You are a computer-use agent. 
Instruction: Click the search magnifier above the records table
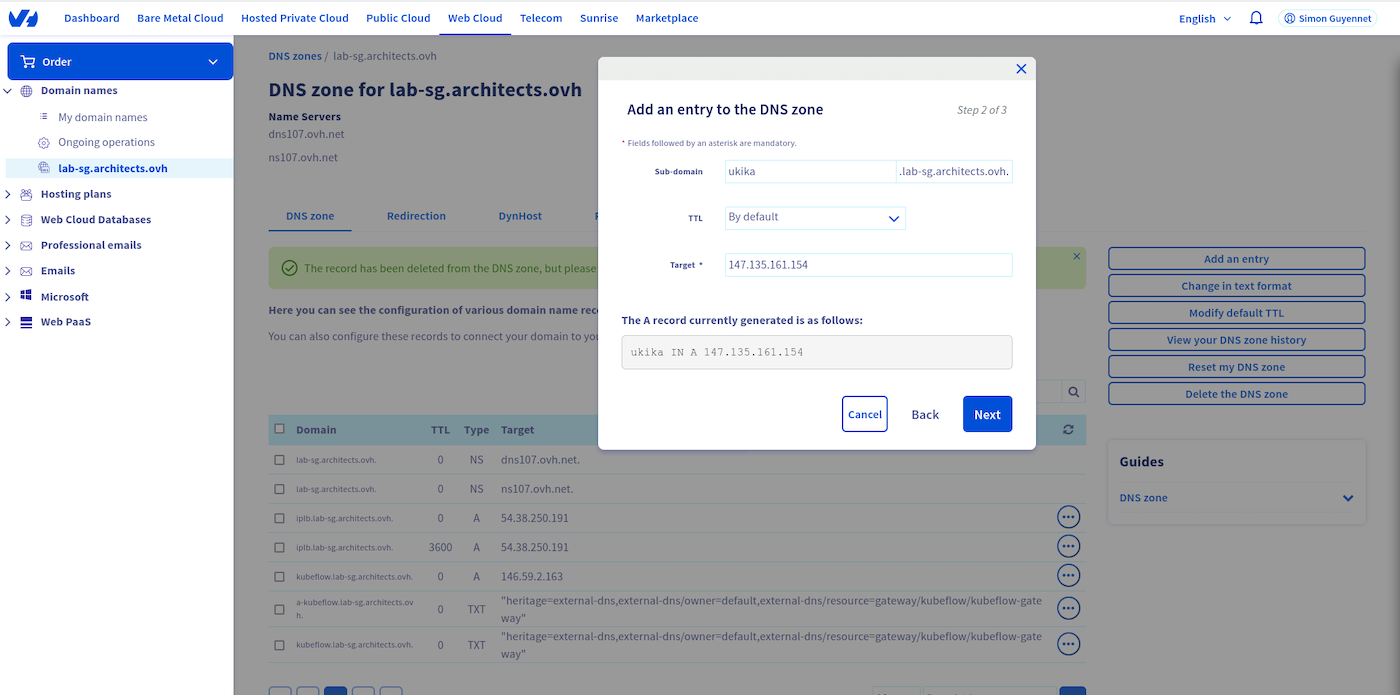[x=1073, y=391]
